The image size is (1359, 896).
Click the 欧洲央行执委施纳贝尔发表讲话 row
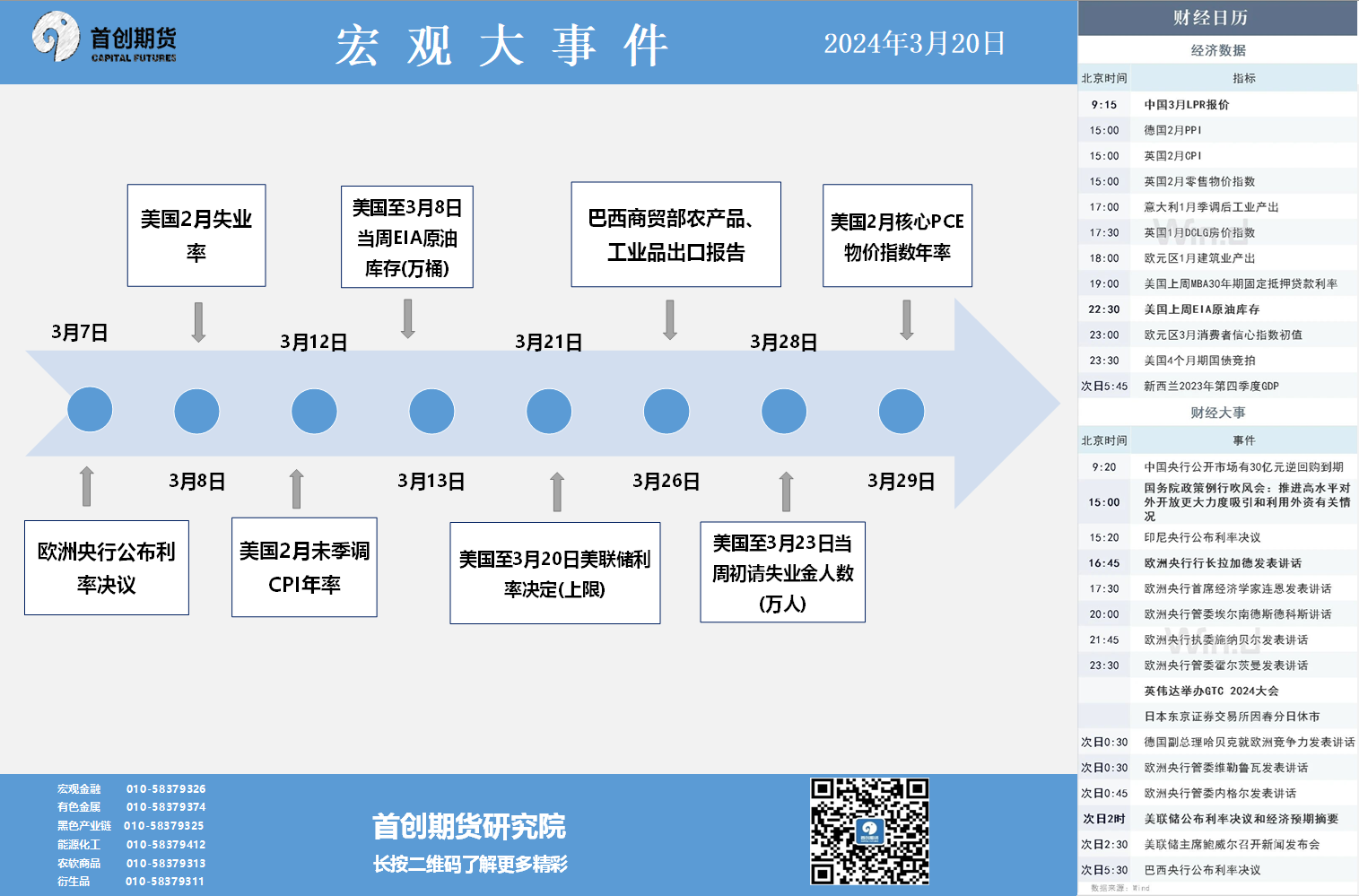coord(1217,639)
